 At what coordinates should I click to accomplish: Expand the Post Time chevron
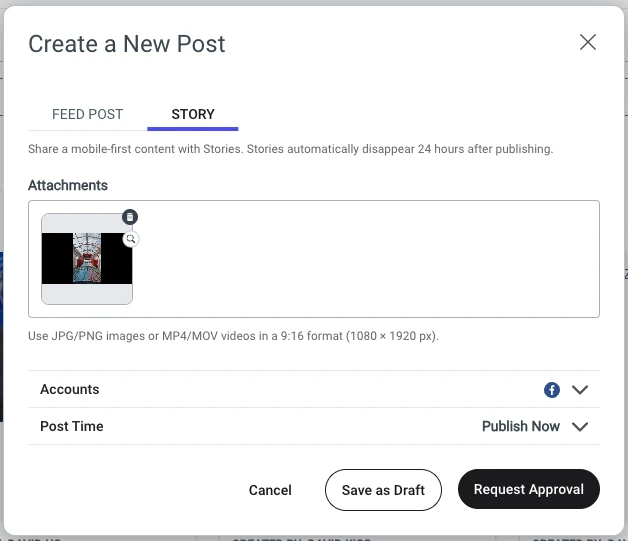(x=580, y=426)
